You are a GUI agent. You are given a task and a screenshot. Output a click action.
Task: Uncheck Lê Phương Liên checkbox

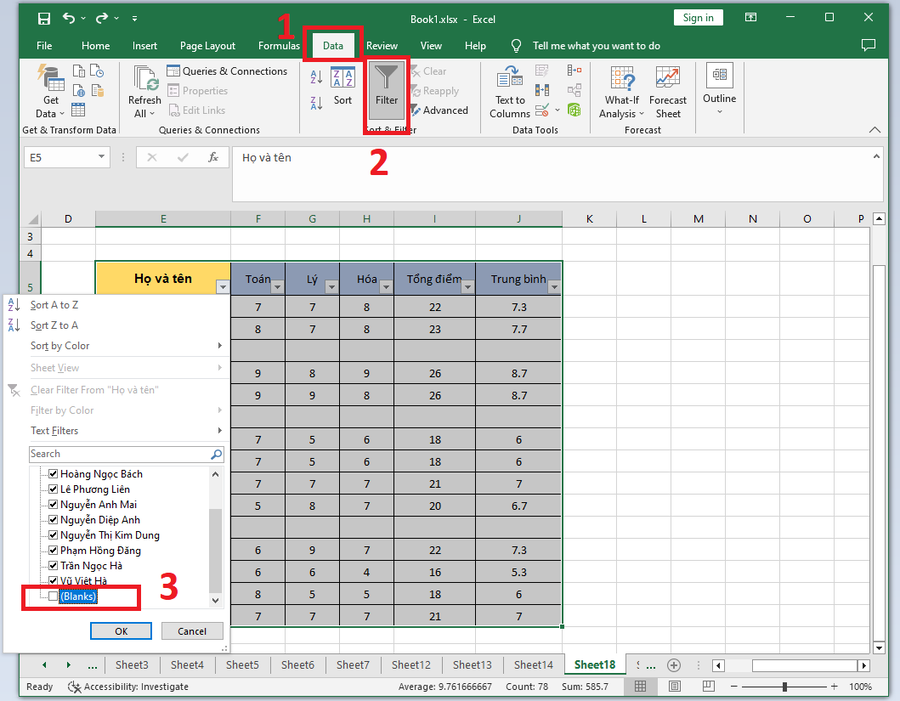pyautogui.click(x=53, y=489)
